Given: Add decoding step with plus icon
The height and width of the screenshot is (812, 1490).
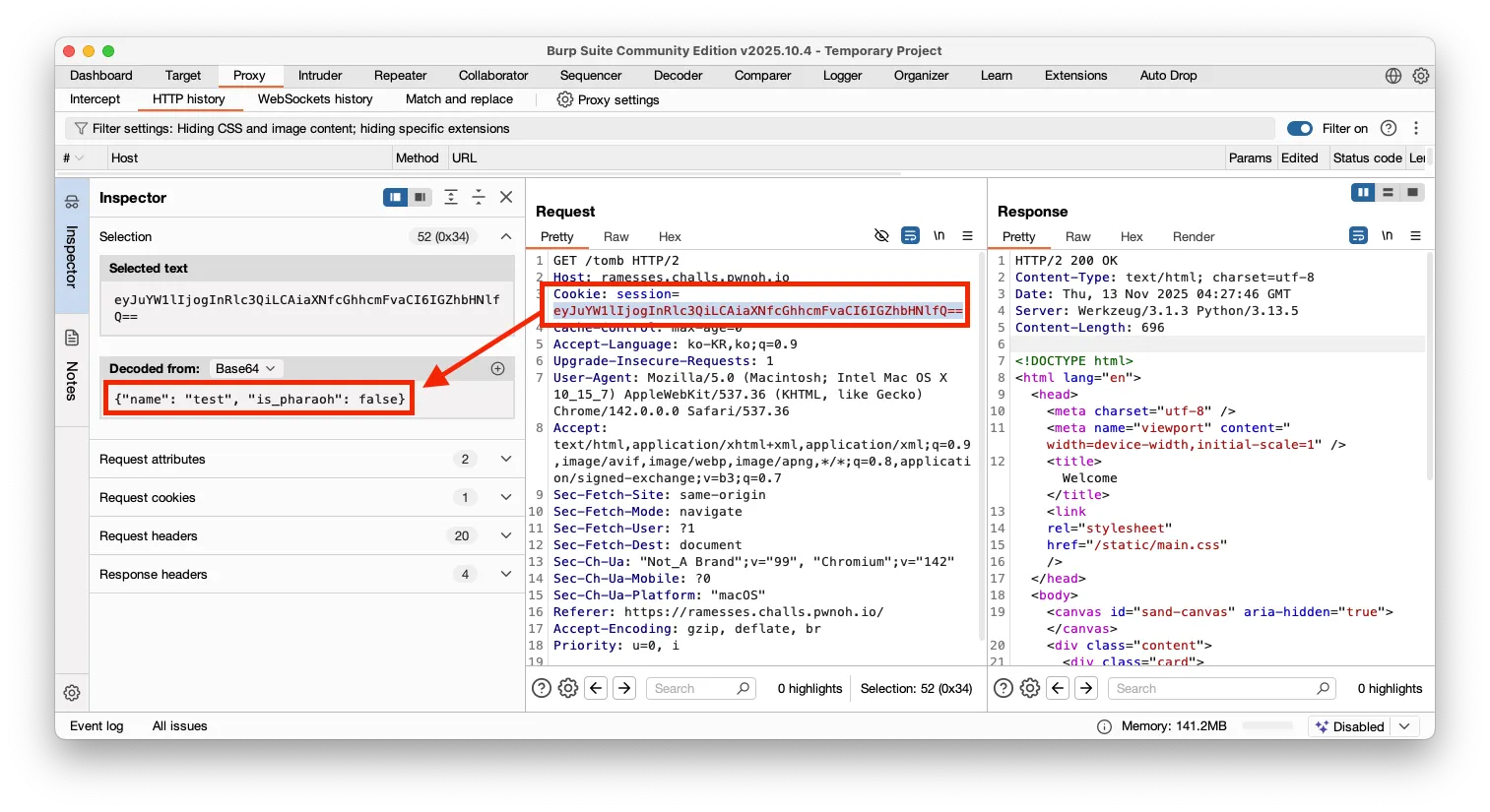Looking at the screenshot, I should click(x=497, y=368).
